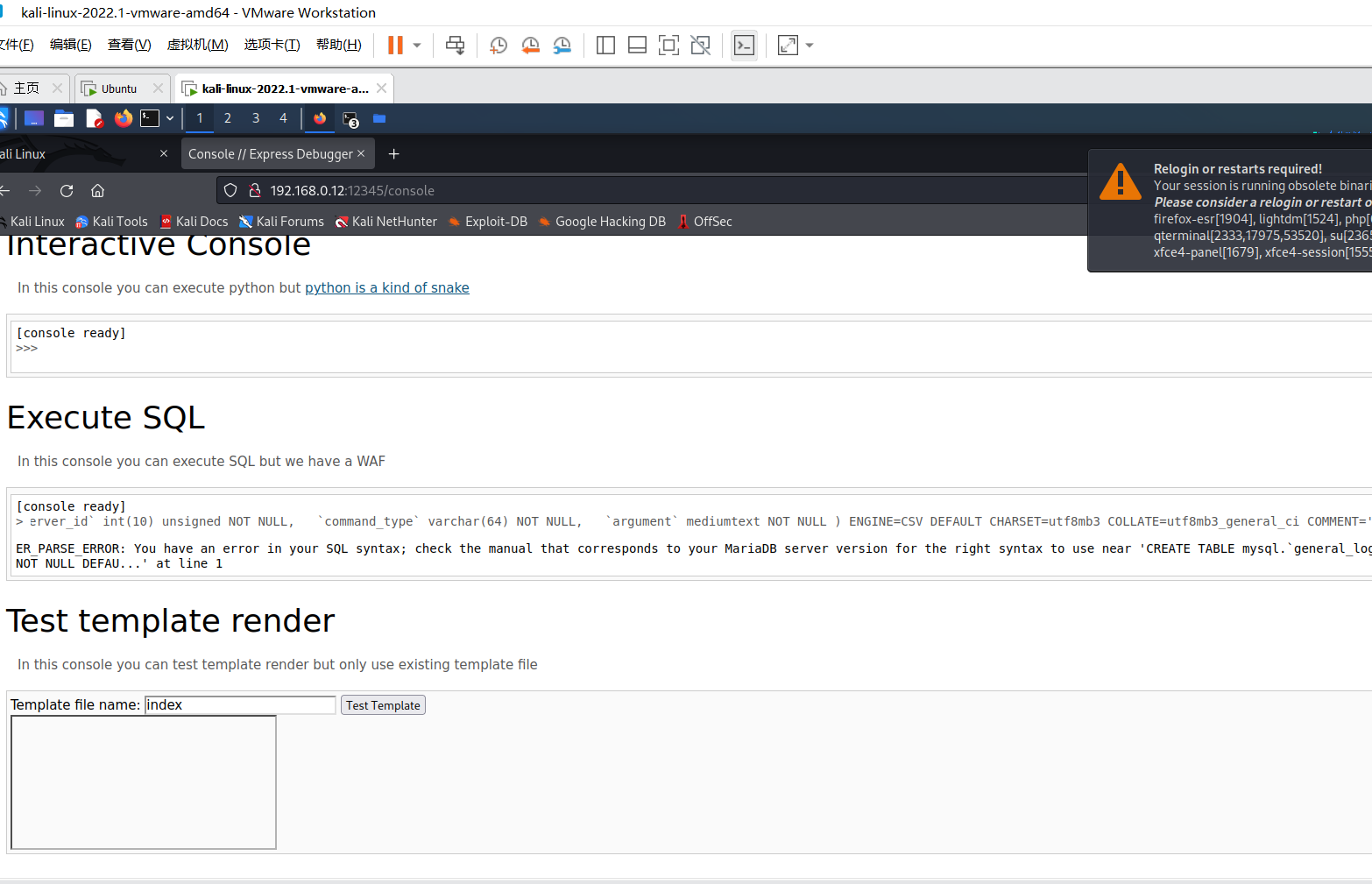Close the kali-linux VM tab
Screen dimensions: 1372x884
click(x=381, y=88)
